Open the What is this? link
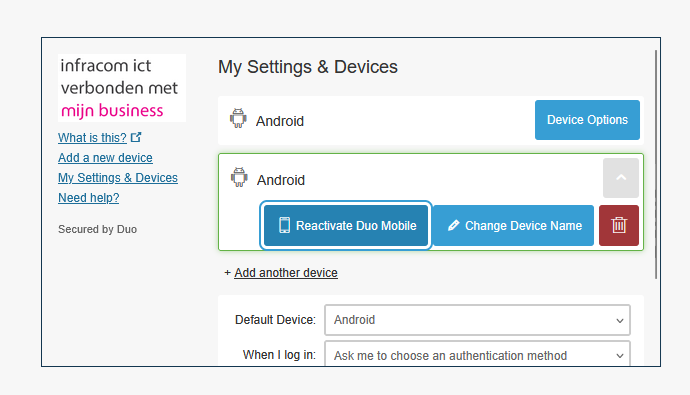Viewport: 690px width, 395px height. coord(92,138)
